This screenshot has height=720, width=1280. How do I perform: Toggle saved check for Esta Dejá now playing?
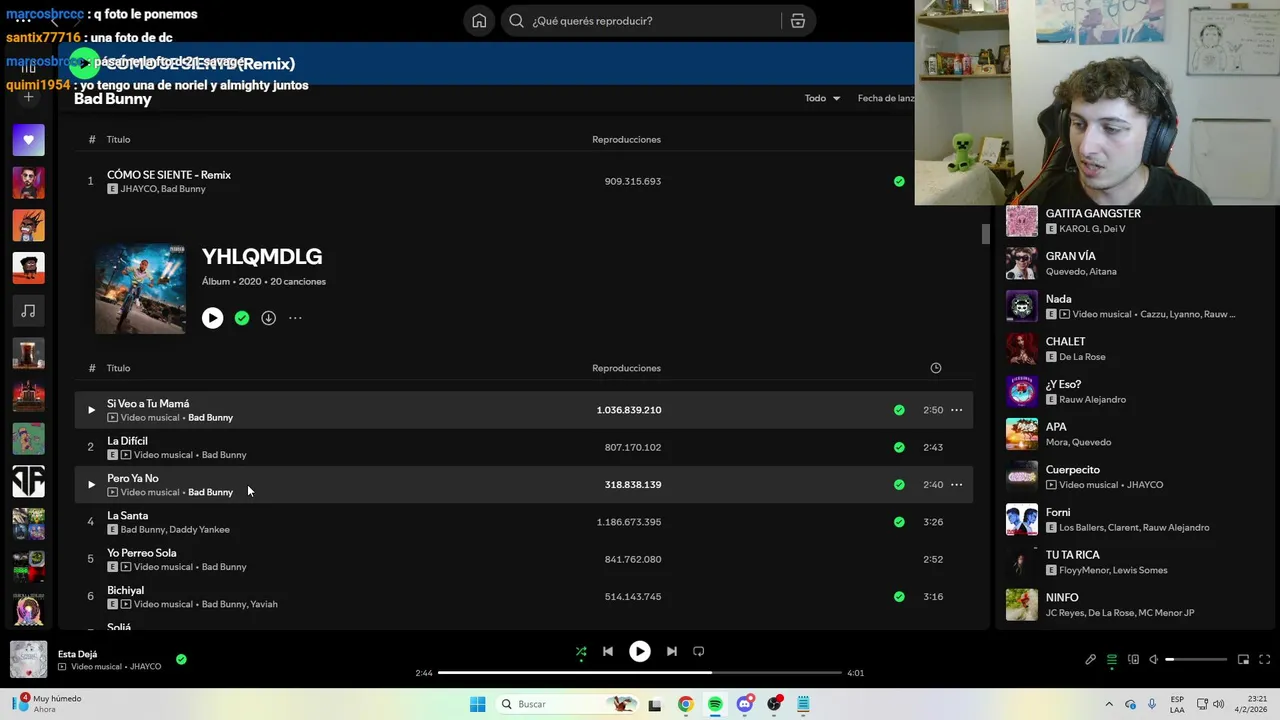click(181, 660)
